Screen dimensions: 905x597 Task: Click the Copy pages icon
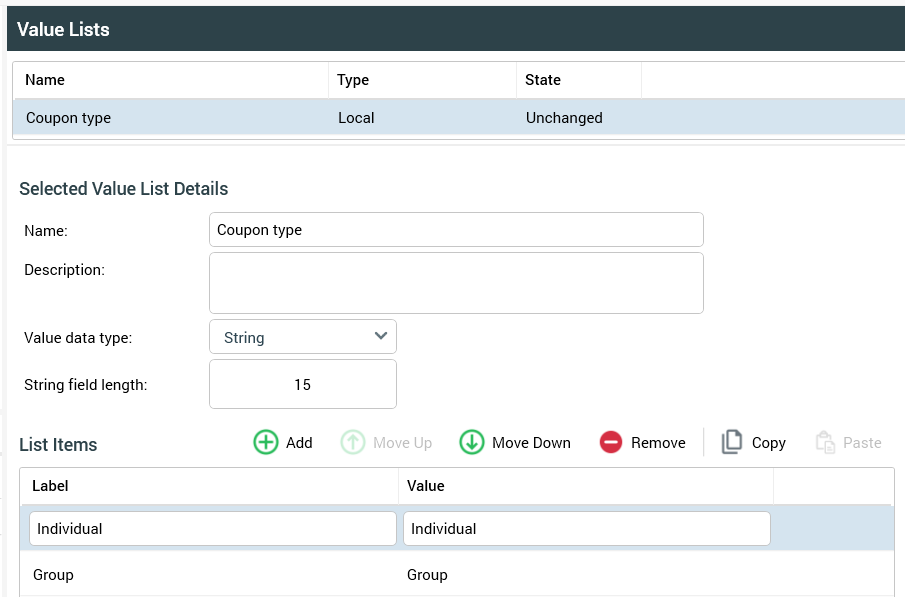732,442
